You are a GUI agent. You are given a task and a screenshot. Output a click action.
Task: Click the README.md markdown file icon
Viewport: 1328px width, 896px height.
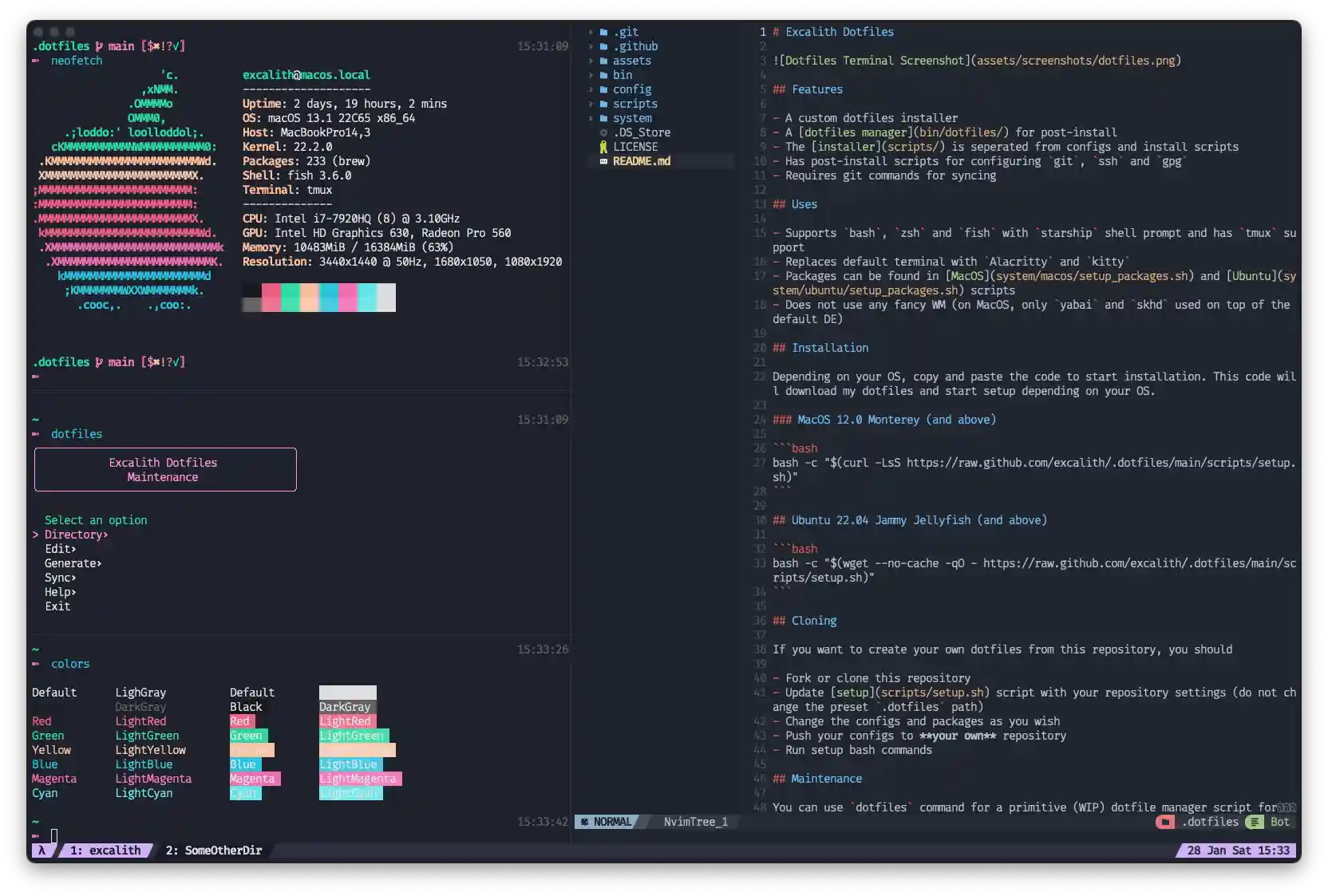(x=604, y=161)
